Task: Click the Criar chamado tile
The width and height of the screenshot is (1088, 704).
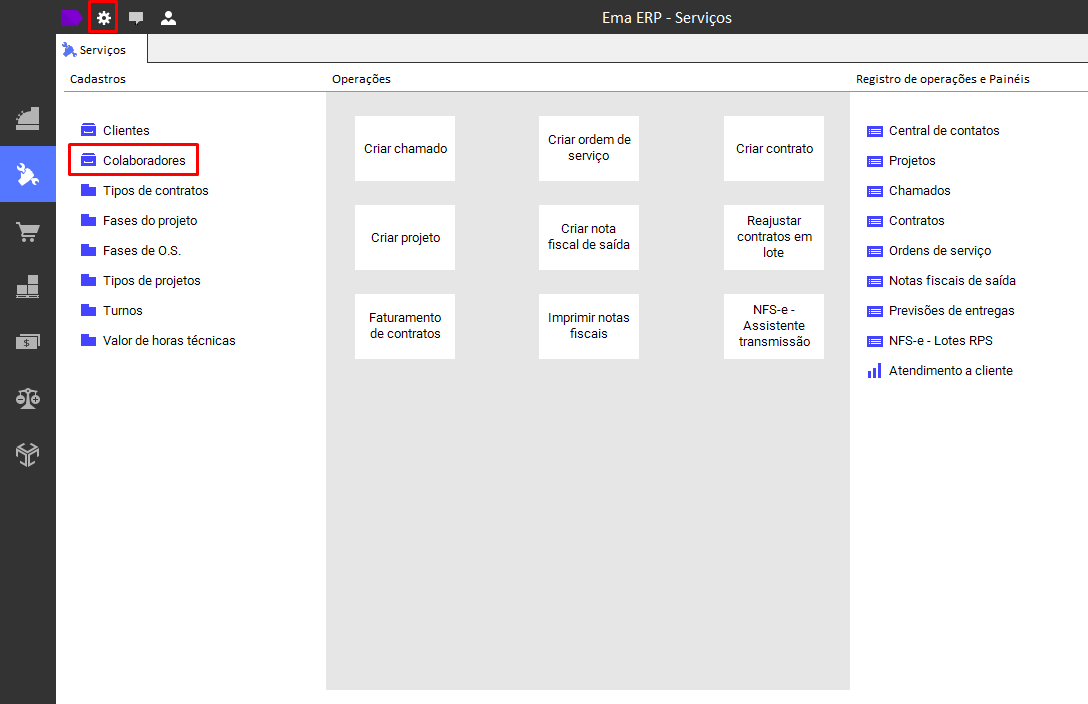Action: pos(405,148)
